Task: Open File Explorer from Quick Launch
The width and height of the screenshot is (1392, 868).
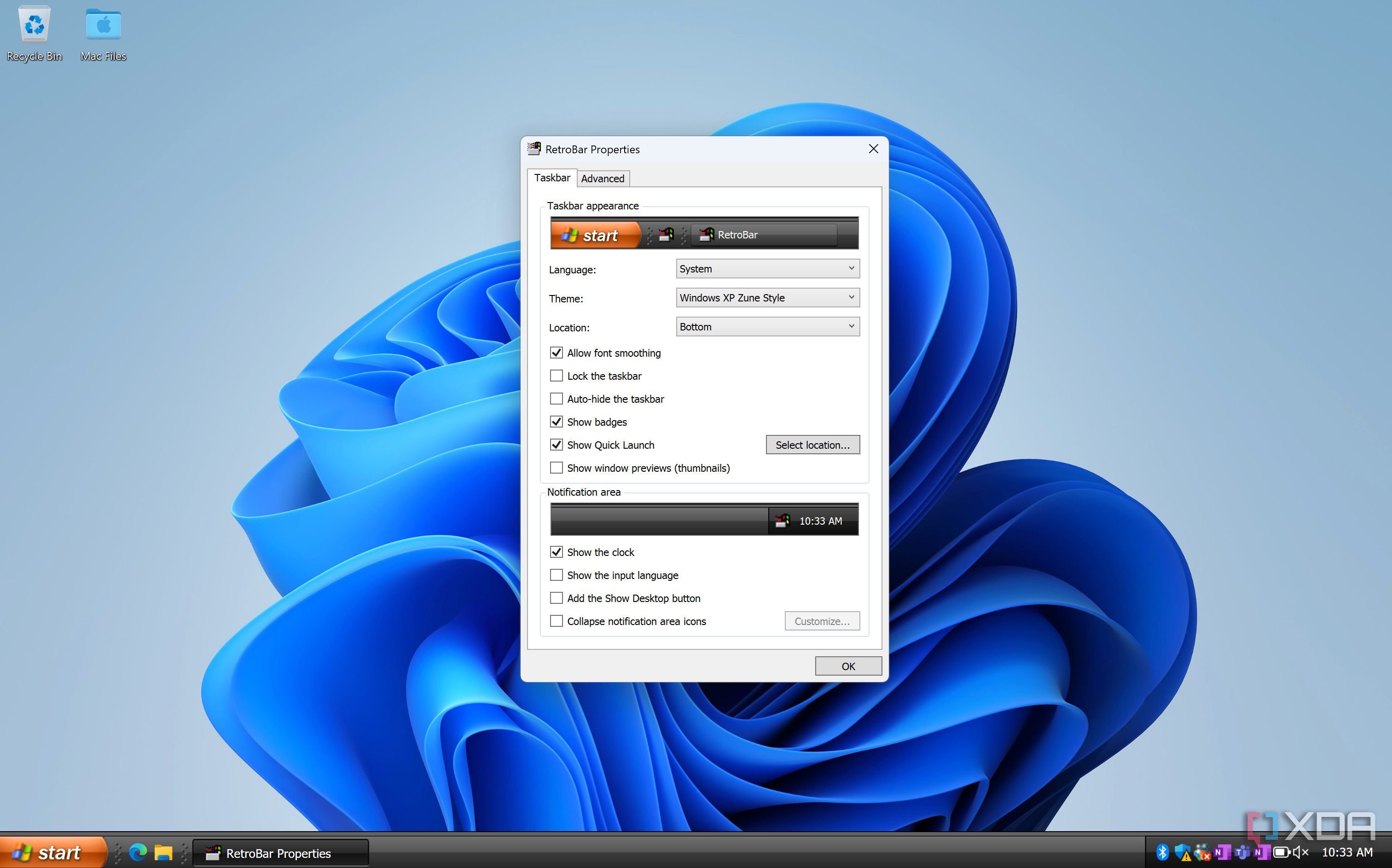Action: coord(163,852)
